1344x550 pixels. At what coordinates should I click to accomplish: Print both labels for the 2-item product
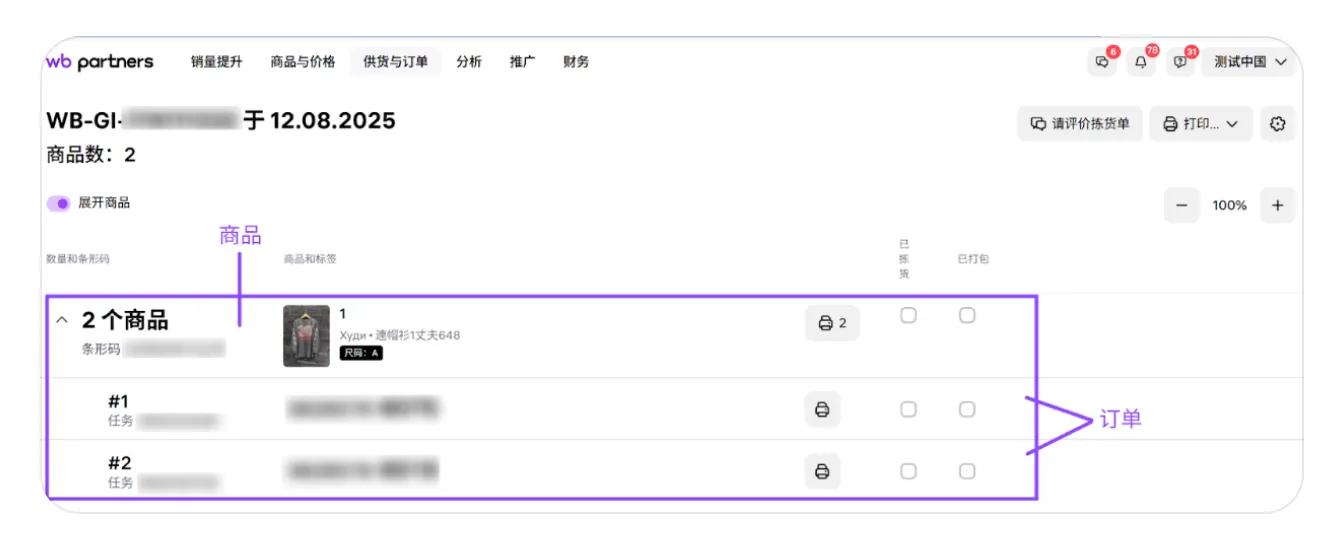click(832, 323)
